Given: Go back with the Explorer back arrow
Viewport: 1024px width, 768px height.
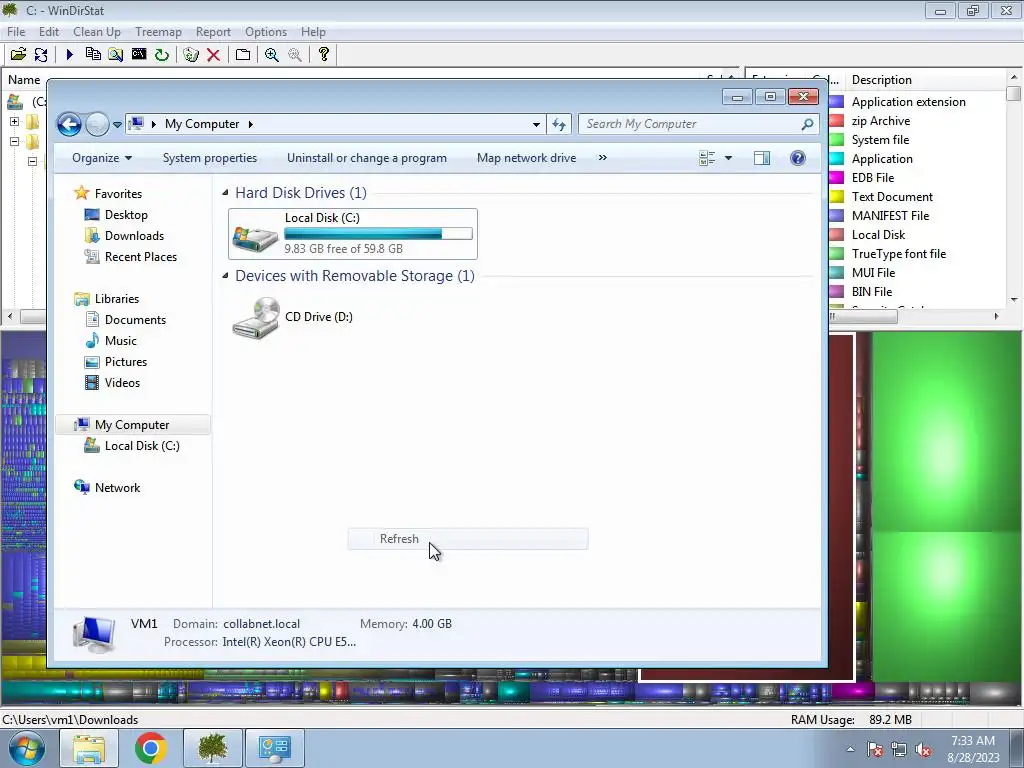Looking at the screenshot, I should pos(69,124).
